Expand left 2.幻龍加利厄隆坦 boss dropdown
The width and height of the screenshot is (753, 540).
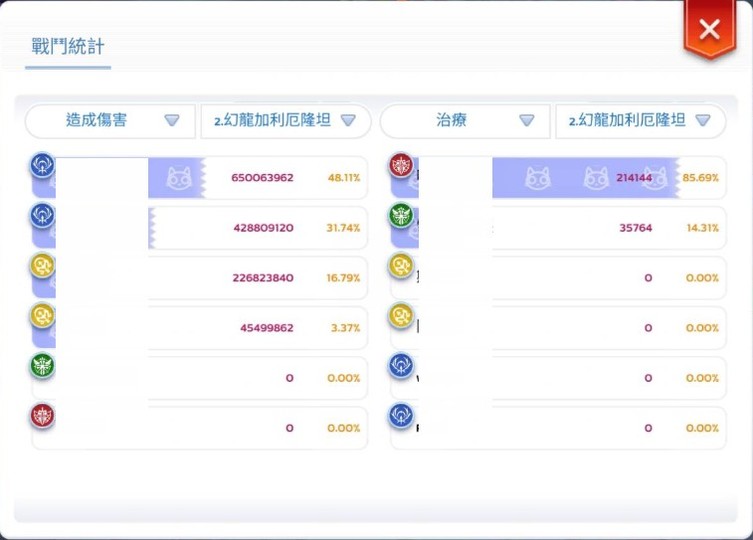coord(285,120)
